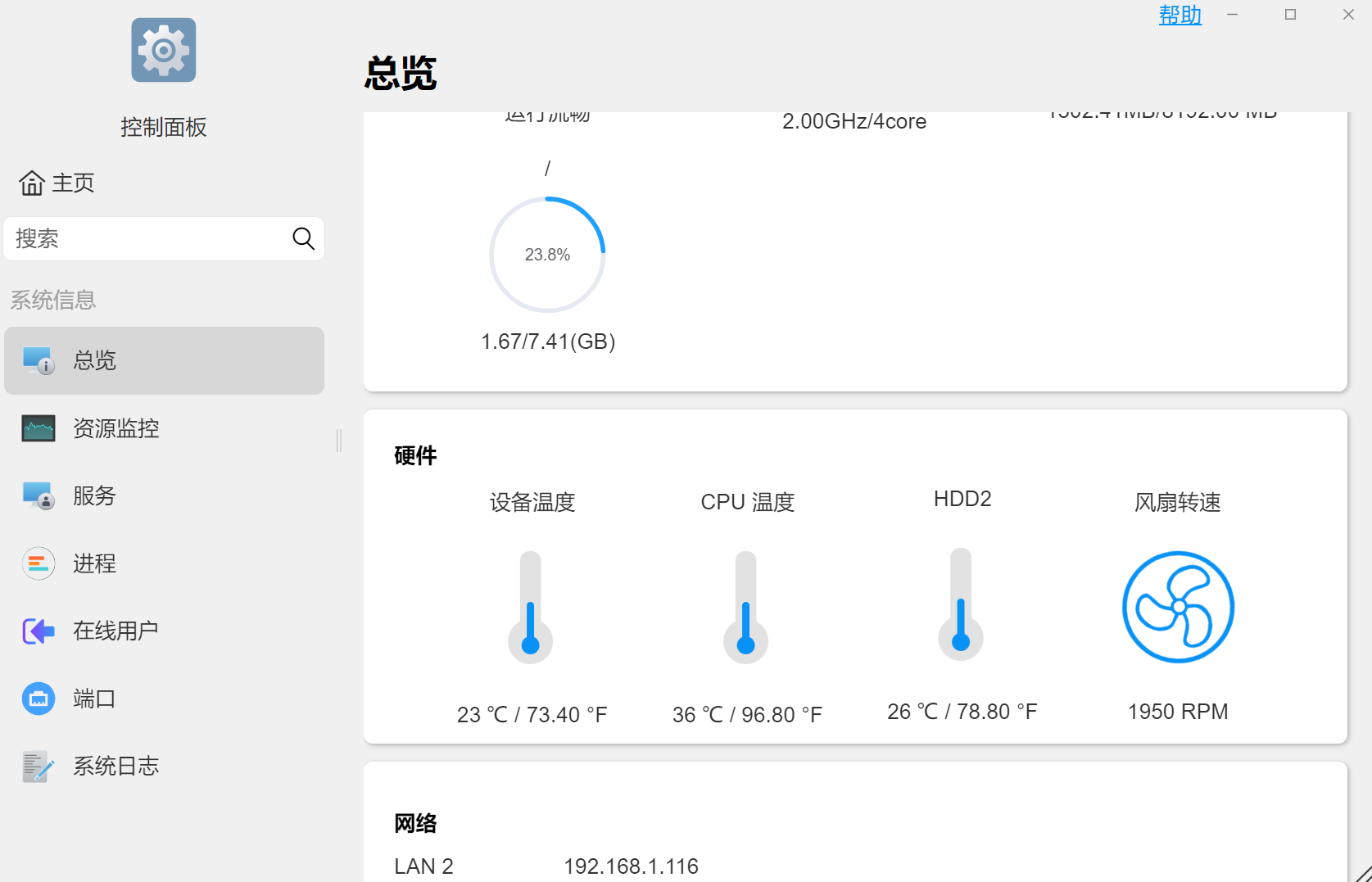Viewport: 1372px width, 882px height.
Task: Click the 进程 process list icon
Action: (x=38, y=563)
